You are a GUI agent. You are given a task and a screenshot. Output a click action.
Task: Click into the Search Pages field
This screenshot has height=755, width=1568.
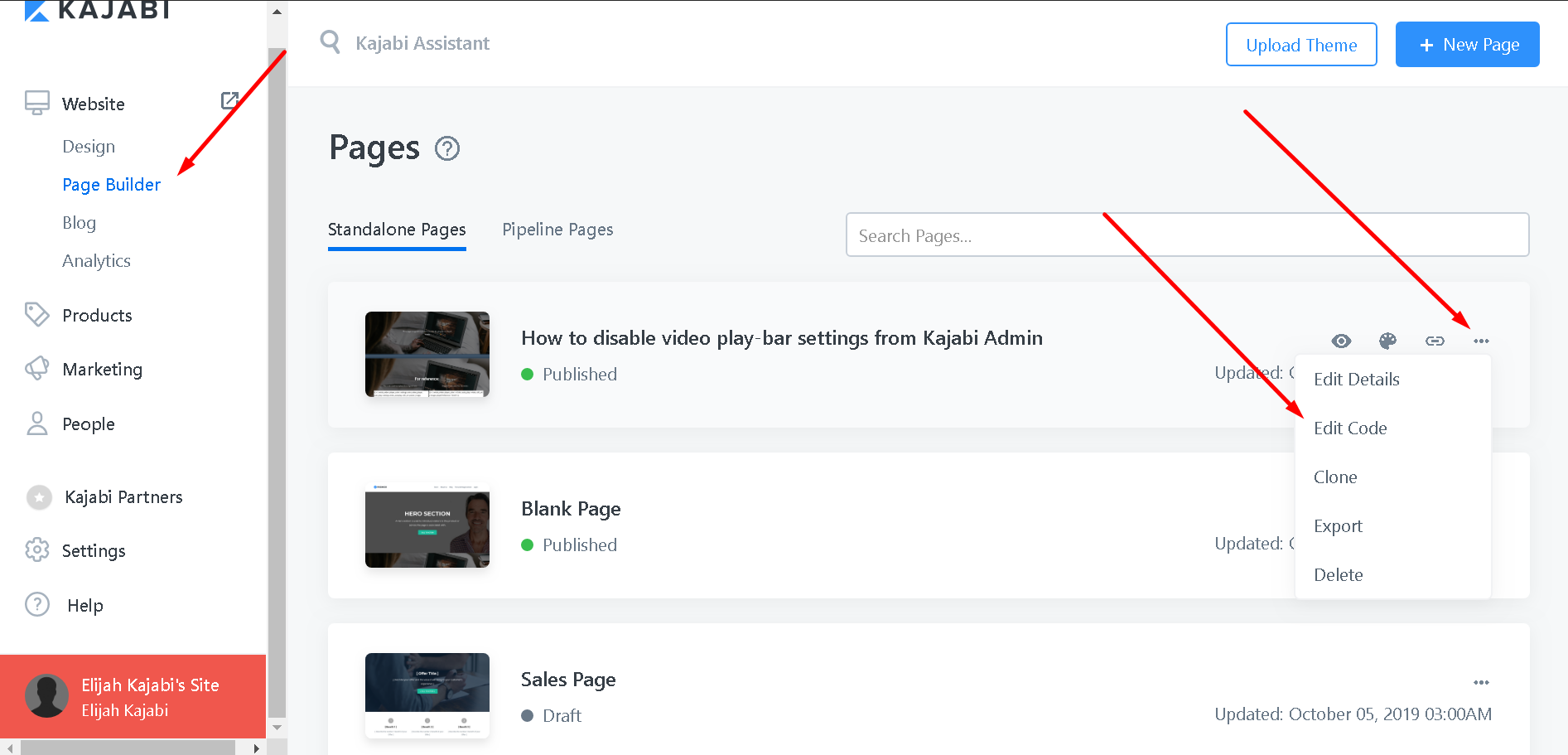[x=1186, y=235]
